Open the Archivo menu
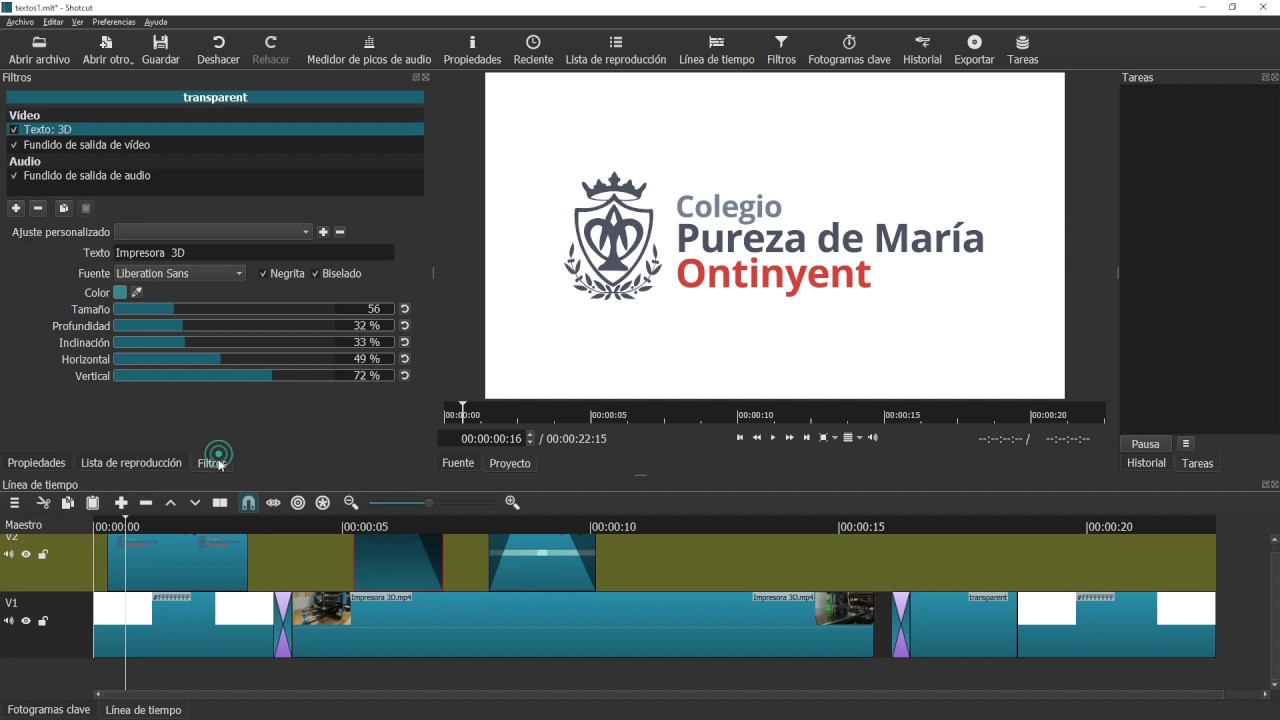Image resolution: width=1280 pixels, height=720 pixels. 20,22
